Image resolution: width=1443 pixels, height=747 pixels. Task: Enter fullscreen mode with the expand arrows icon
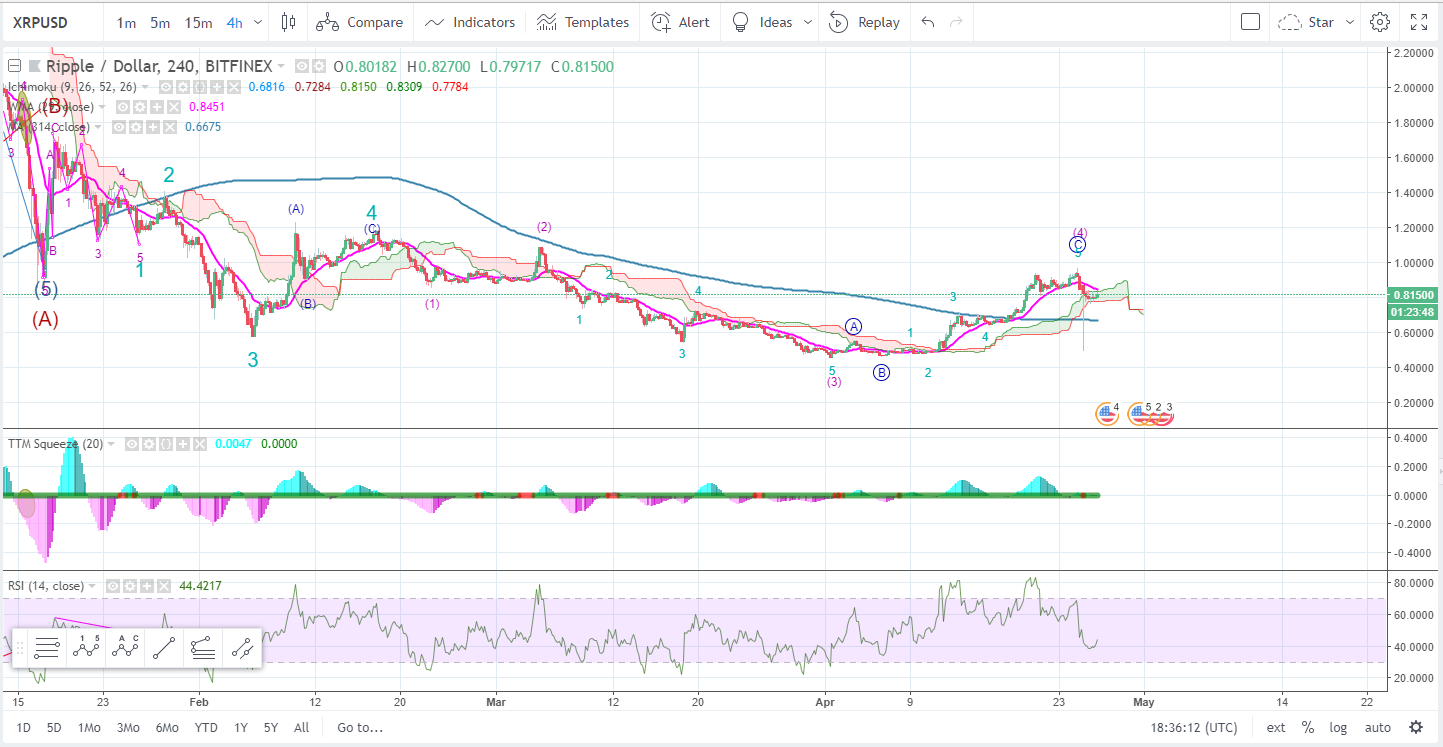coord(1419,22)
